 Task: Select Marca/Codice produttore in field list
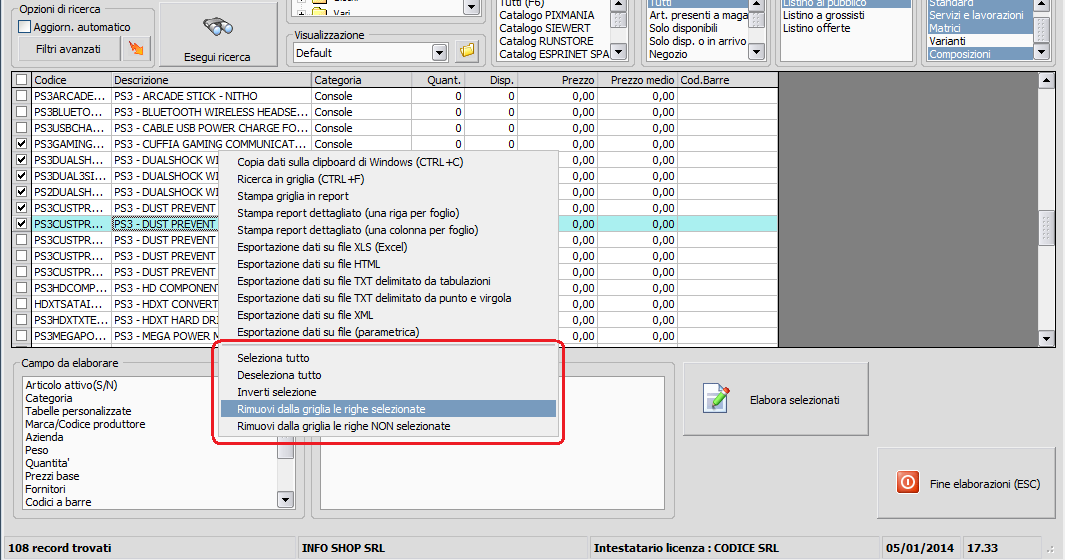(85, 423)
